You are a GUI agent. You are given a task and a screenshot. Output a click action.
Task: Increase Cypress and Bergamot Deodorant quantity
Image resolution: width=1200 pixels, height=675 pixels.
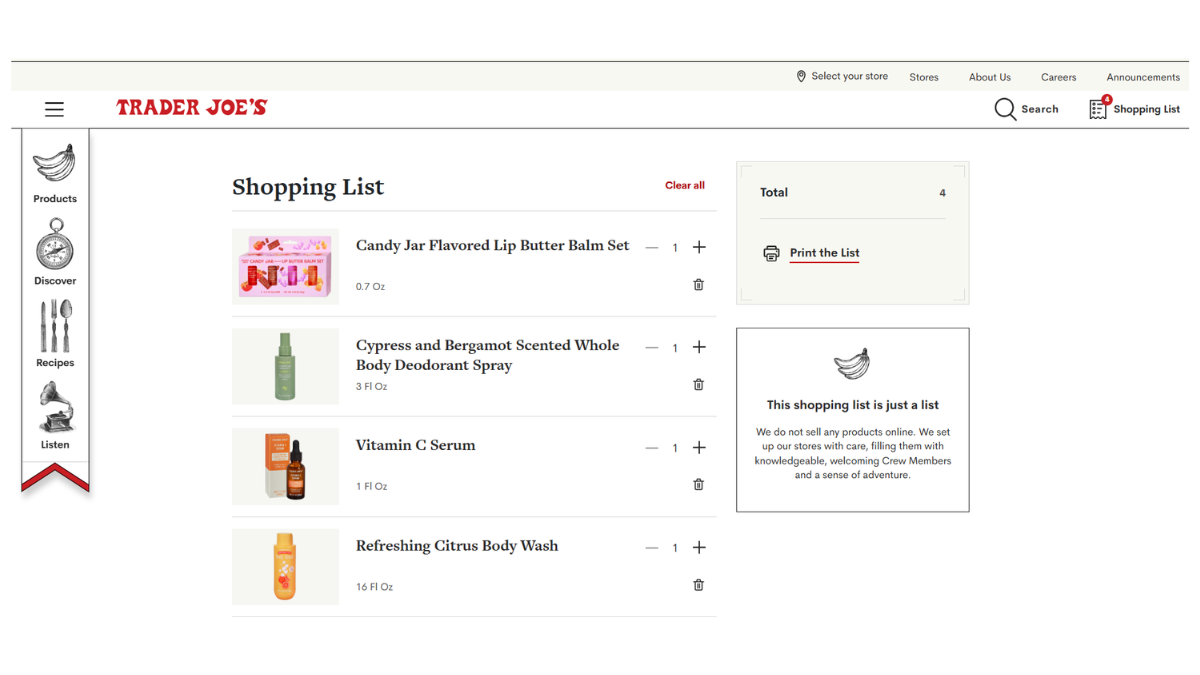point(699,347)
